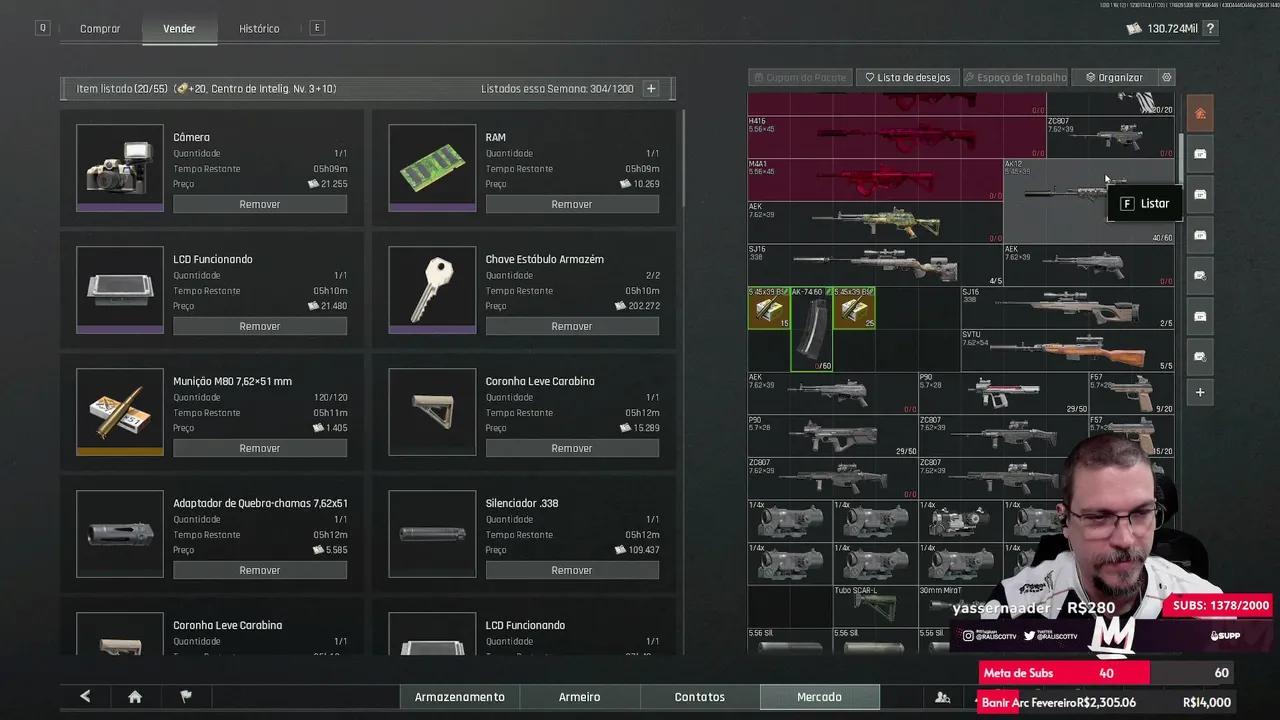1280x720 pixels.
Task: Open inventory settings gear icon
Action: [1166, 77]
